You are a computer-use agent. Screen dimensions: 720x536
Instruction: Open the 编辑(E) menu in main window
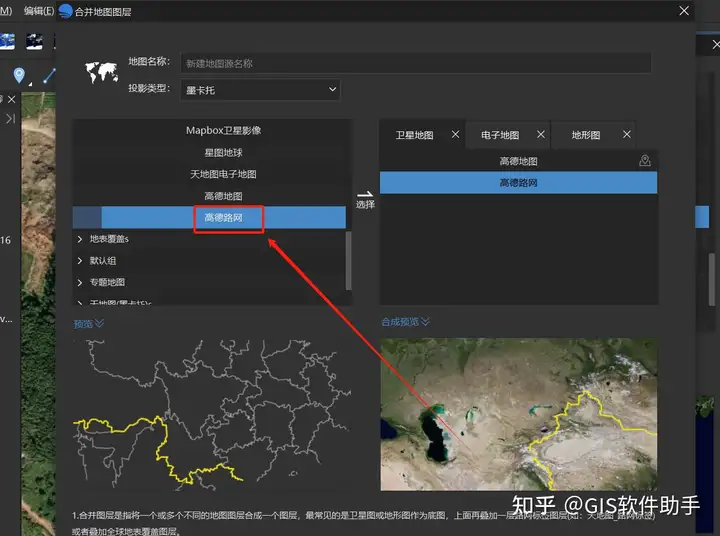[x=39, y=11]
